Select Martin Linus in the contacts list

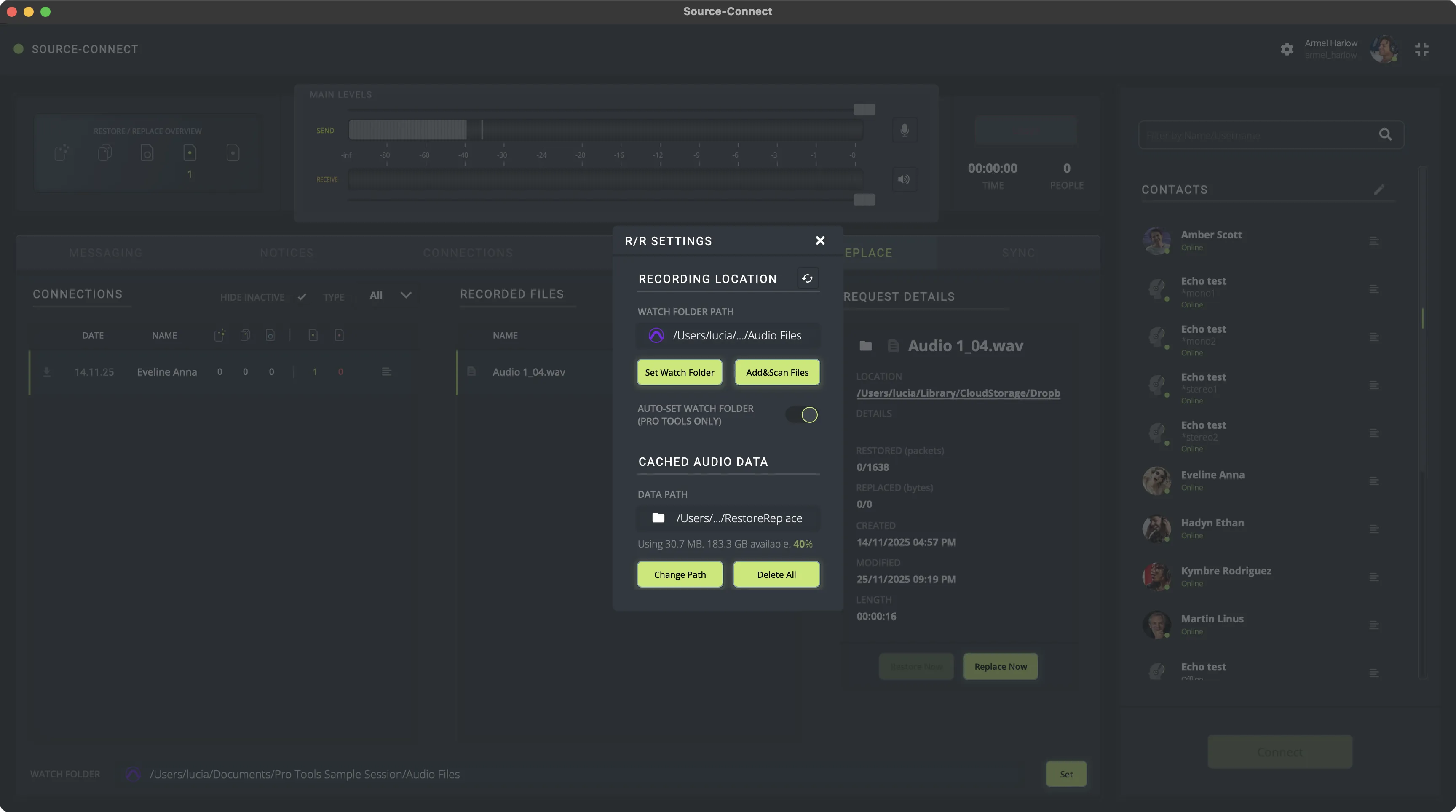[1212, 619]
